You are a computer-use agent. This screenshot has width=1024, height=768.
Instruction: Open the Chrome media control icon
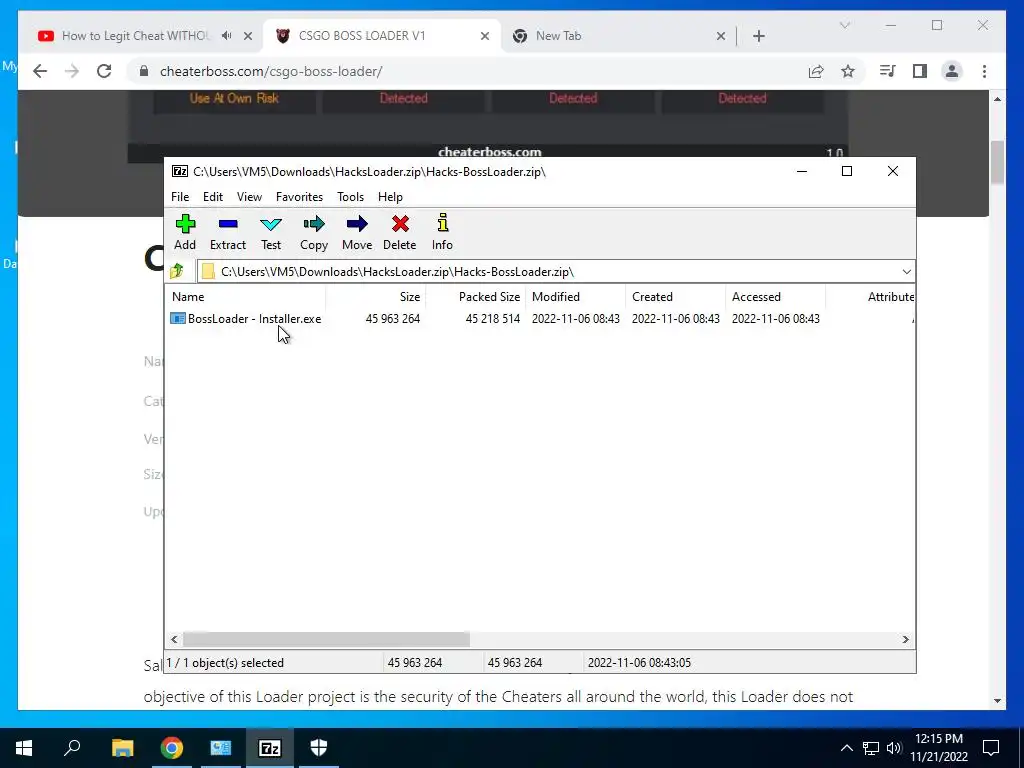click(888, 71)
